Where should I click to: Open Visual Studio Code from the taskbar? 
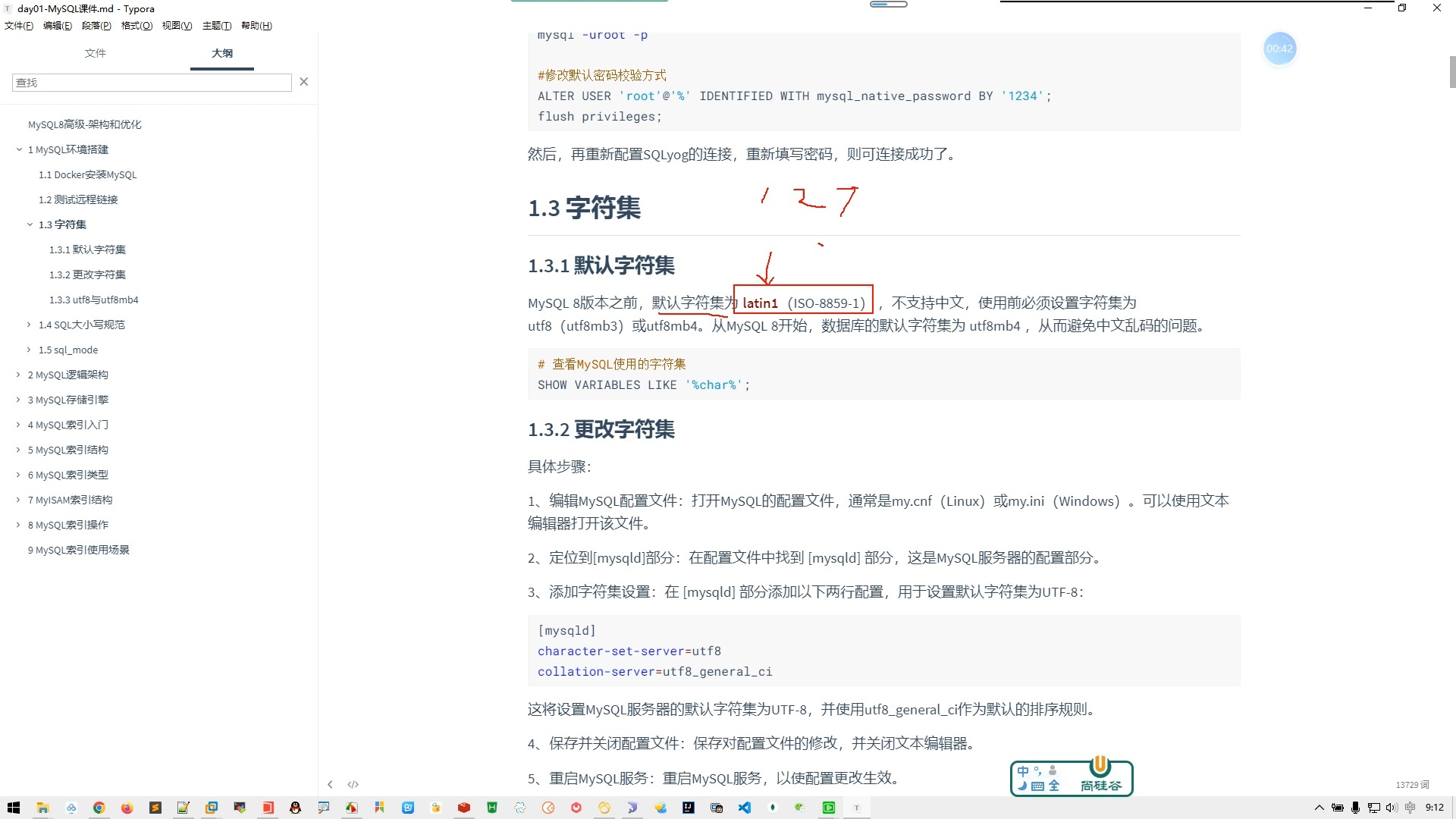pos(745,808)
